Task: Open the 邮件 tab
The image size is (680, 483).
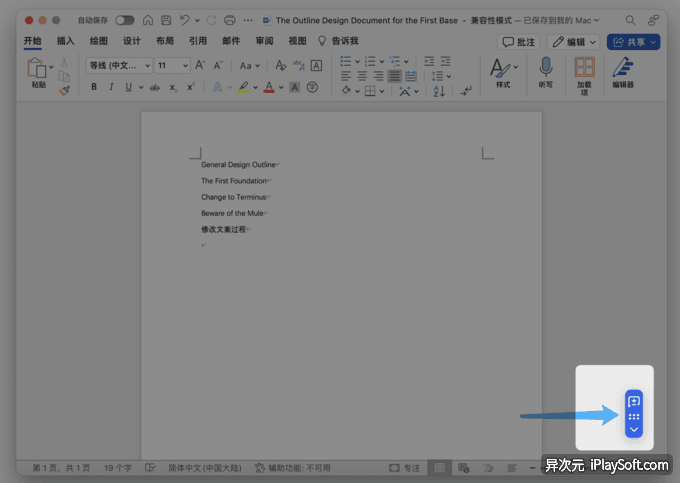Action: point(231,41)
